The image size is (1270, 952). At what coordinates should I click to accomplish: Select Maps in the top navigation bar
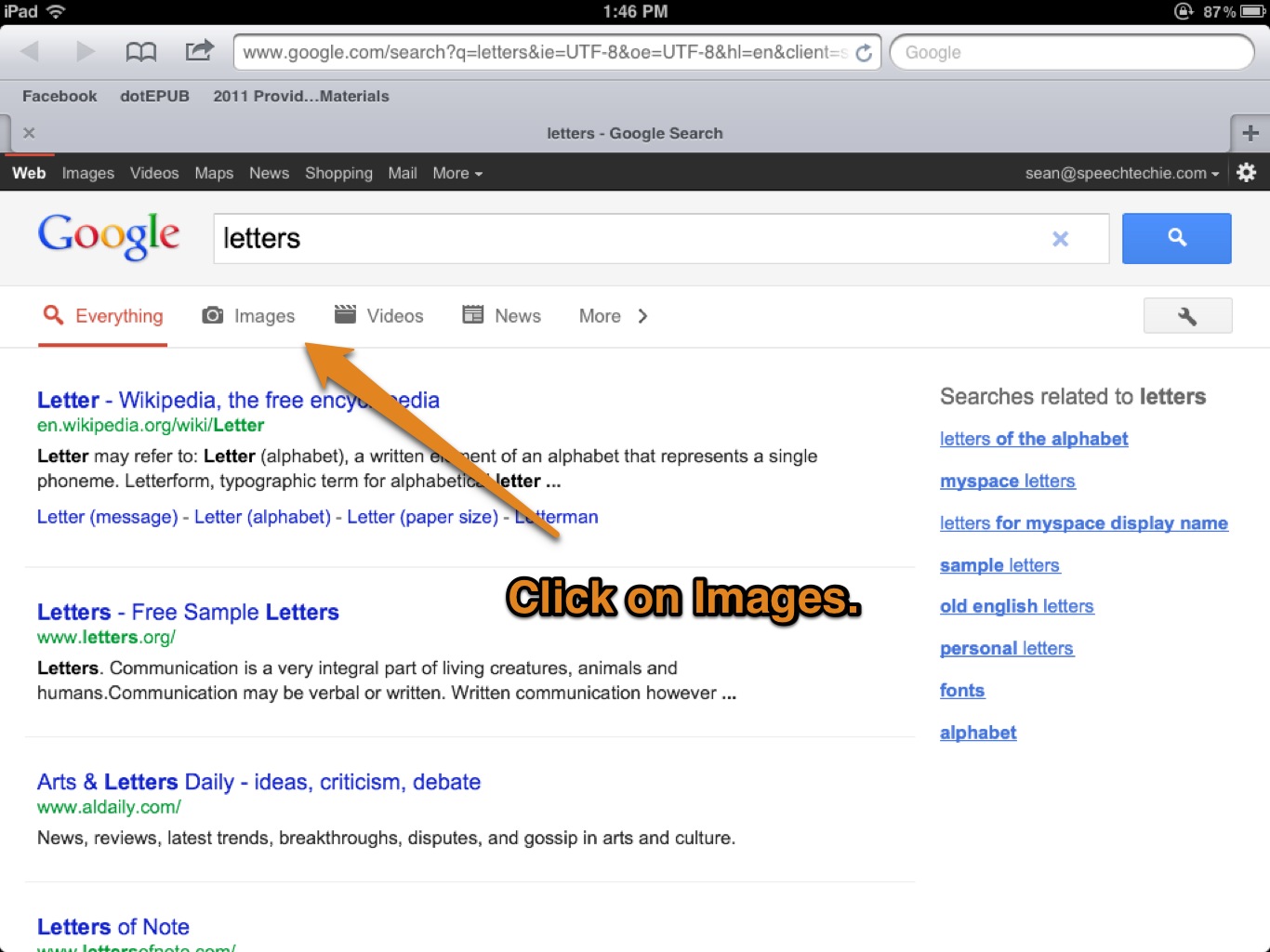click(214, 173)
